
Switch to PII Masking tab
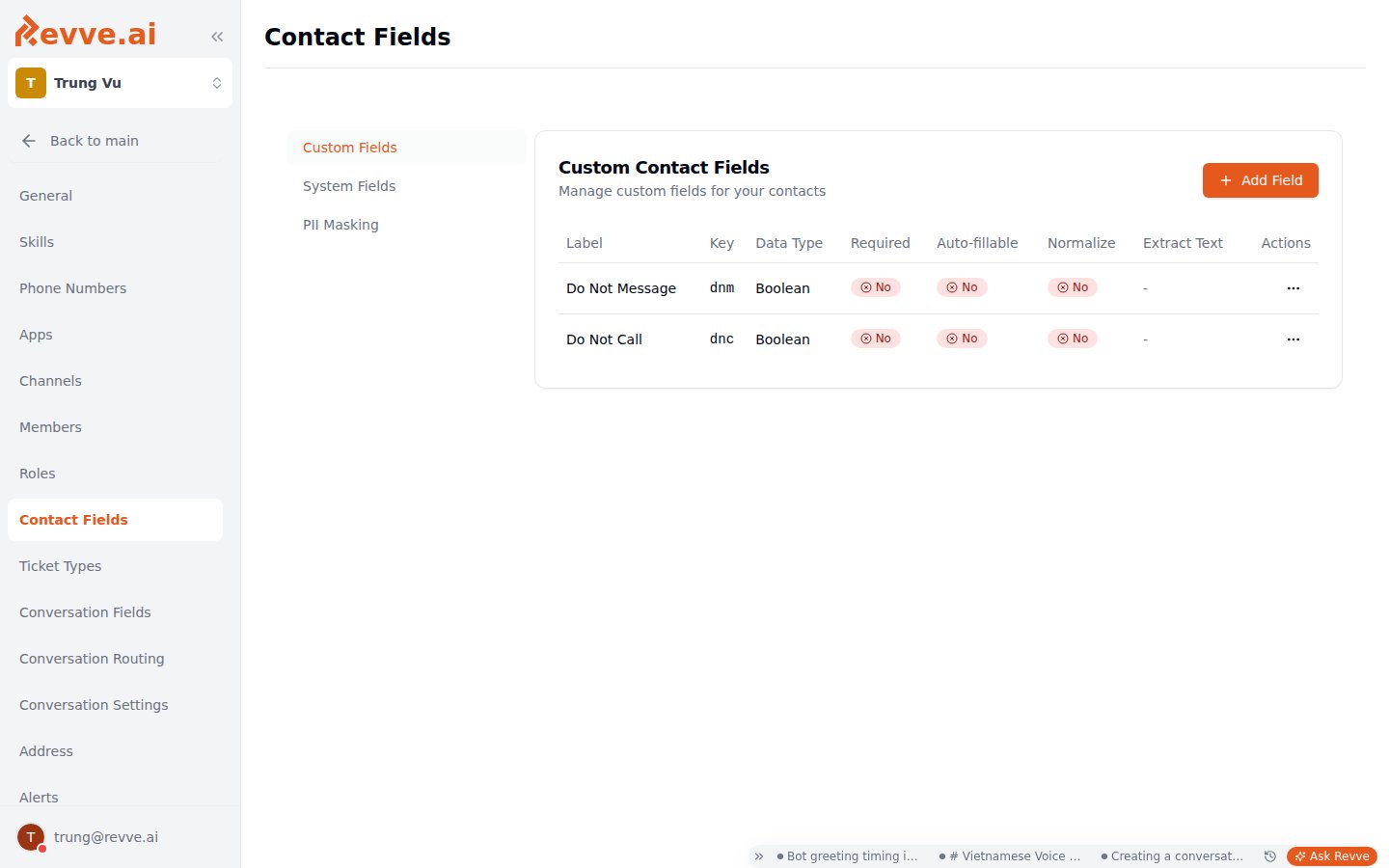point(407,225)
